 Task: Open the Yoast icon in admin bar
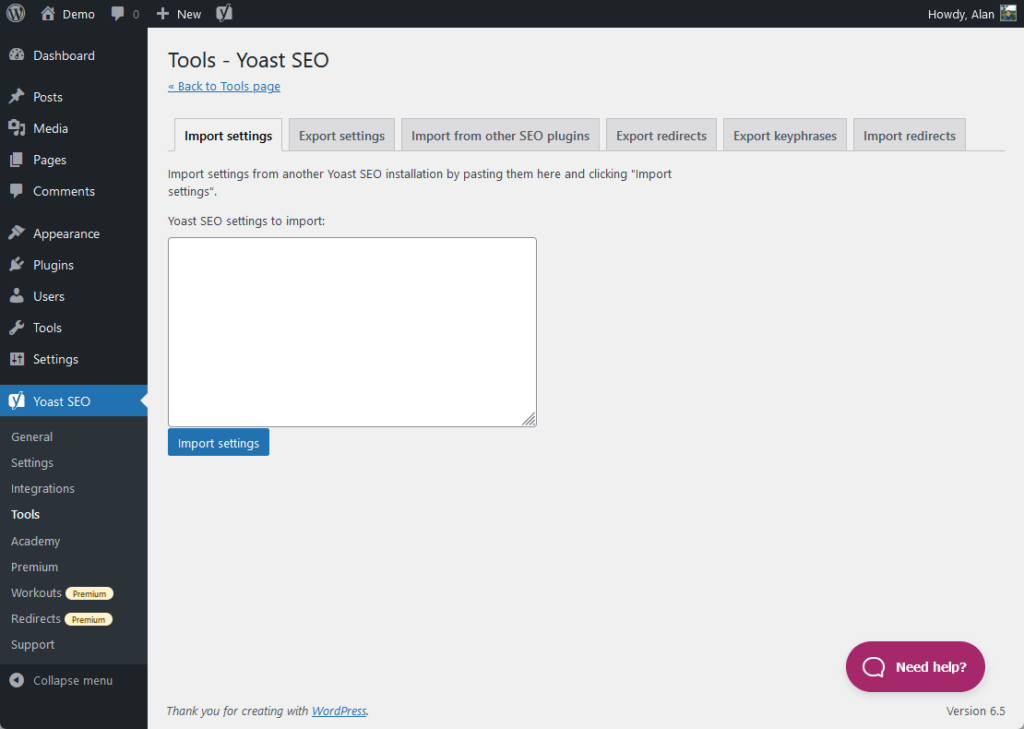pyautogui.click(x=224, y=14)
